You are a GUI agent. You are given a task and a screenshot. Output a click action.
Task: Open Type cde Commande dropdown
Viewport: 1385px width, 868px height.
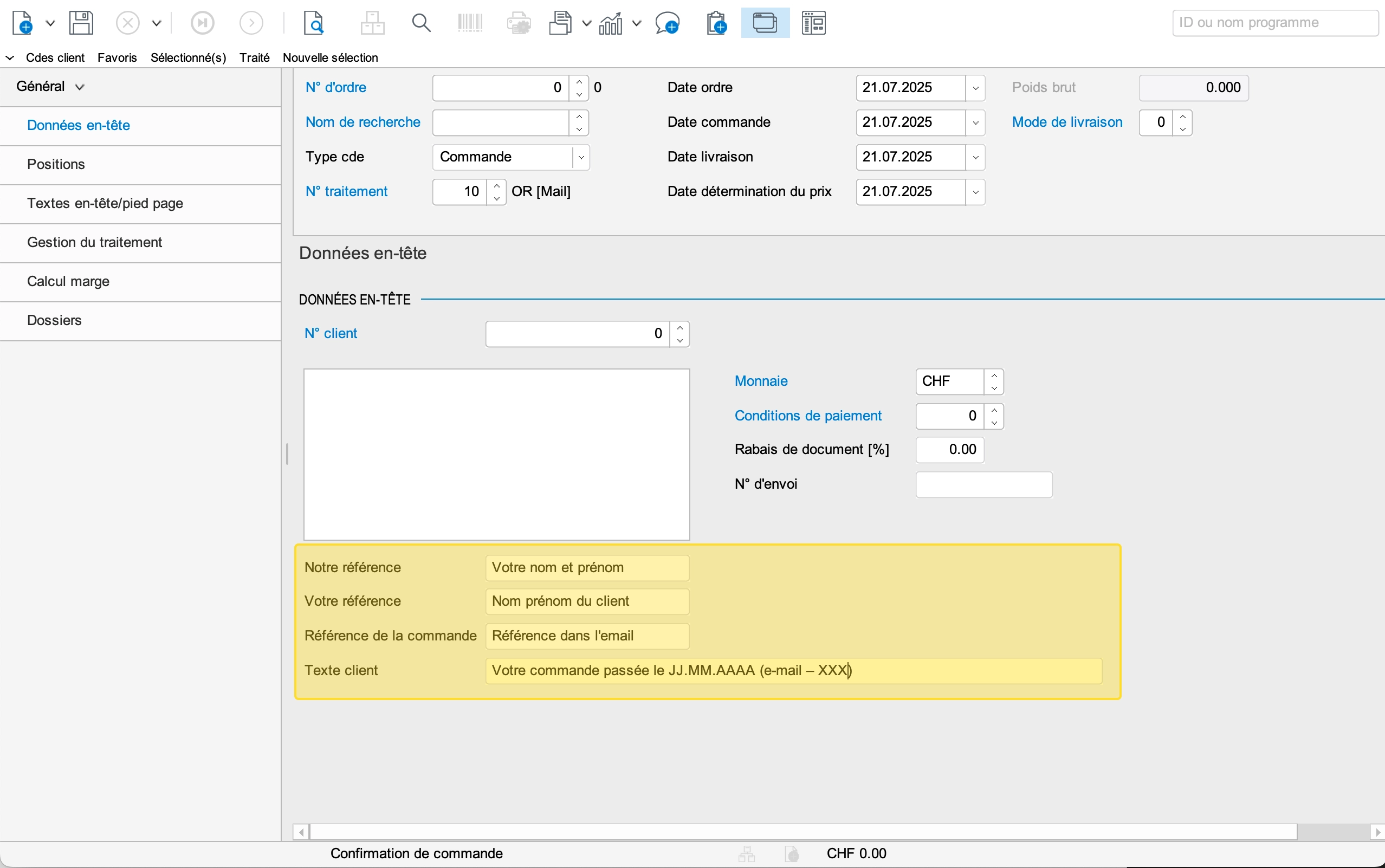pos(581,157)
